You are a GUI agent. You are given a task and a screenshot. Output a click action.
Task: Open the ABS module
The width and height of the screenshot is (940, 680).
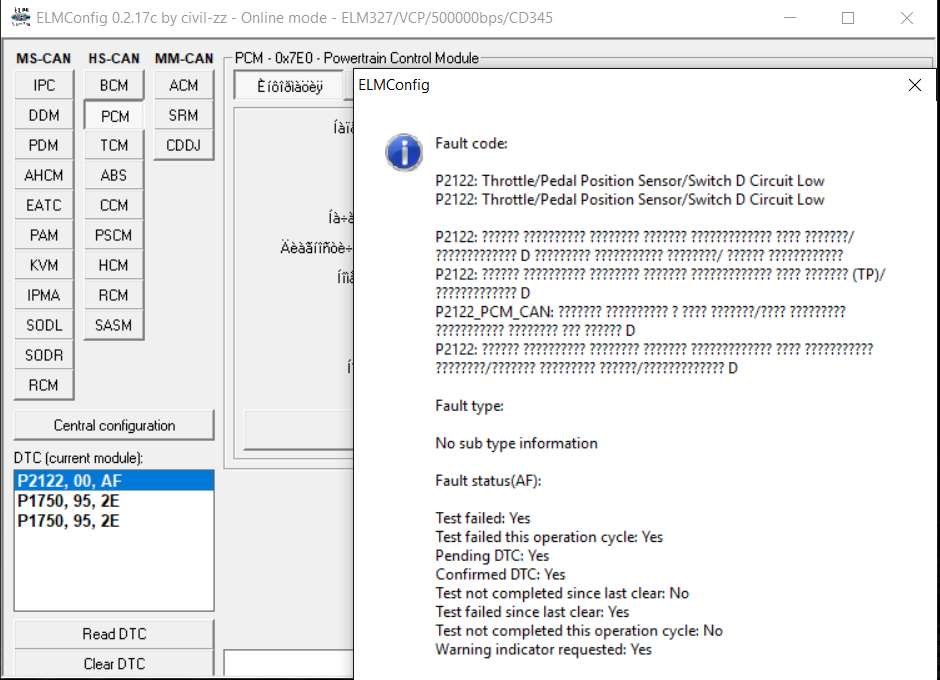114,176
